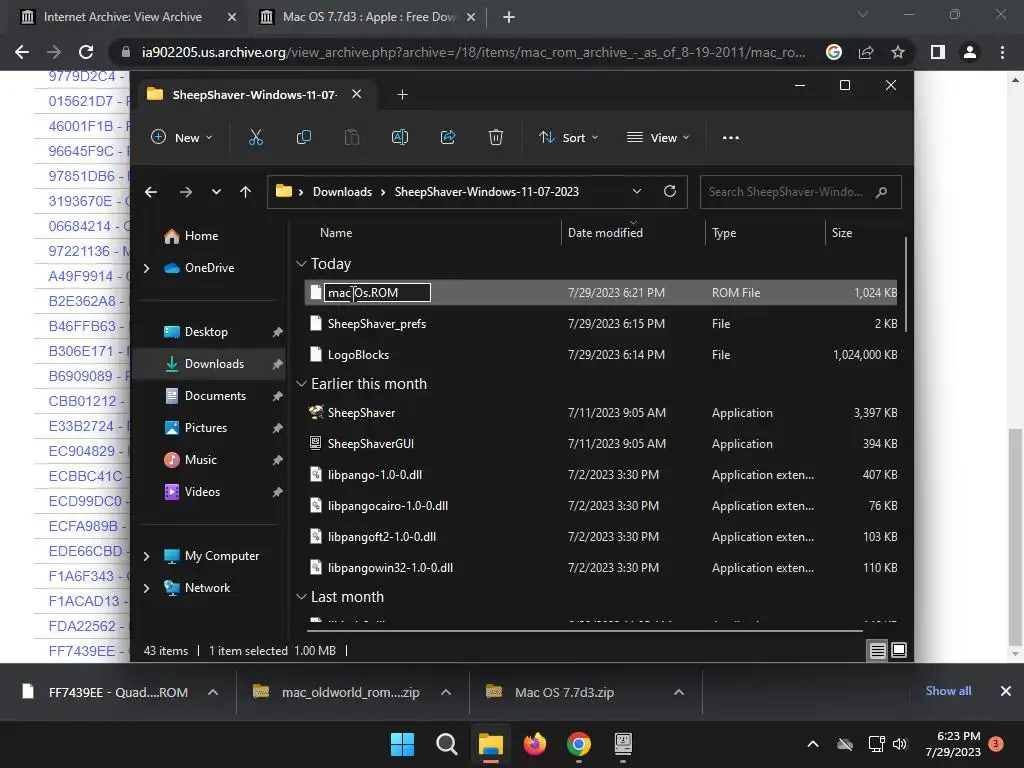Sort files by Type column header
Screen dimensions: 1024x768
724,232
